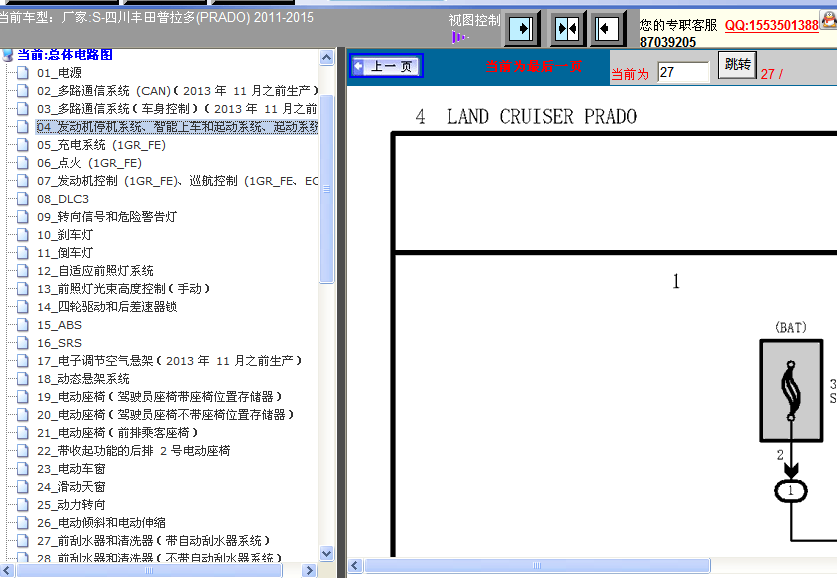Open 13_前照灯光束高度控制(手动) entry
Screen dimensions: 837x578
123,289
